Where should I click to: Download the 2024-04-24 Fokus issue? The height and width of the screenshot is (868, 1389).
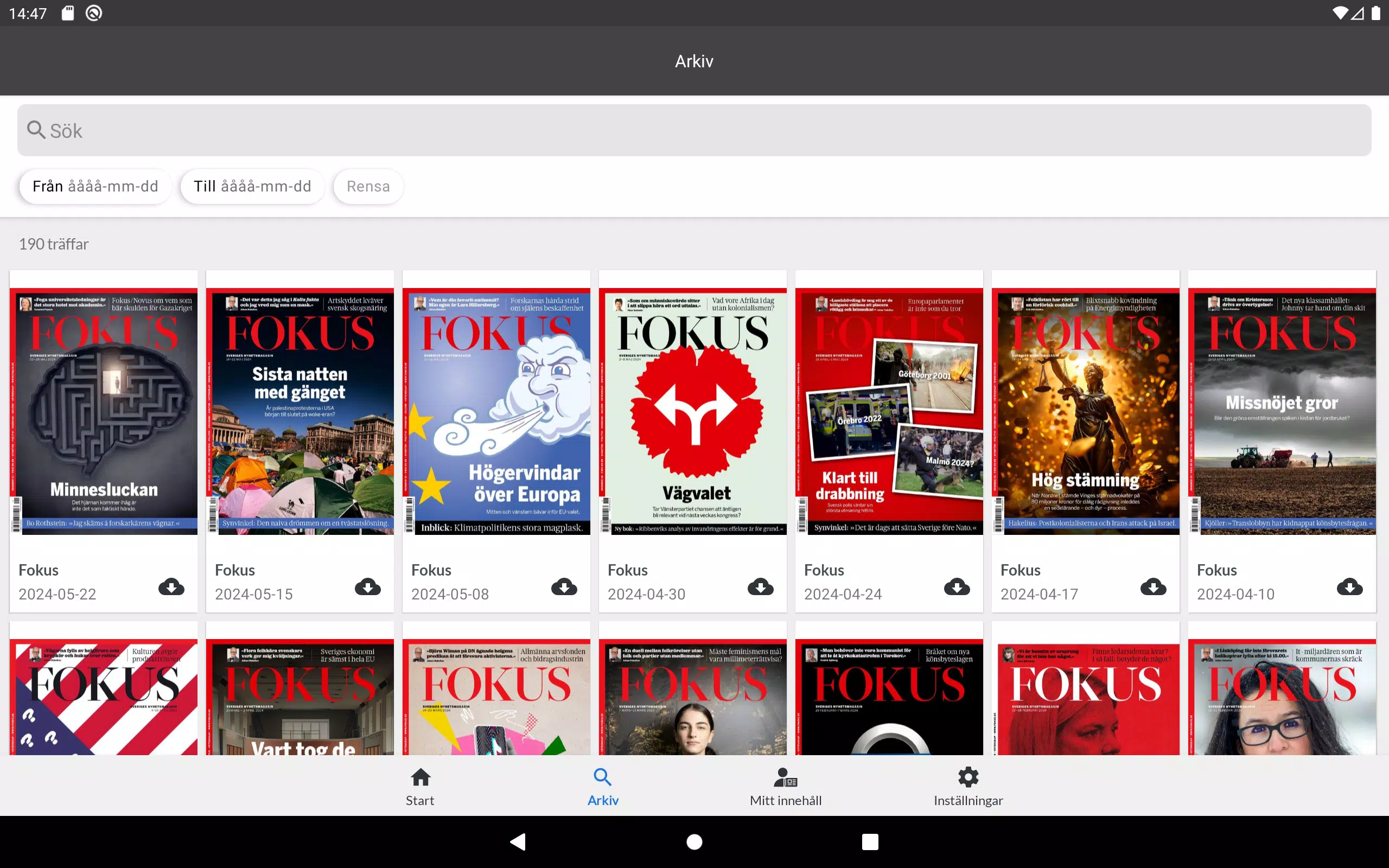click(956, 586)
